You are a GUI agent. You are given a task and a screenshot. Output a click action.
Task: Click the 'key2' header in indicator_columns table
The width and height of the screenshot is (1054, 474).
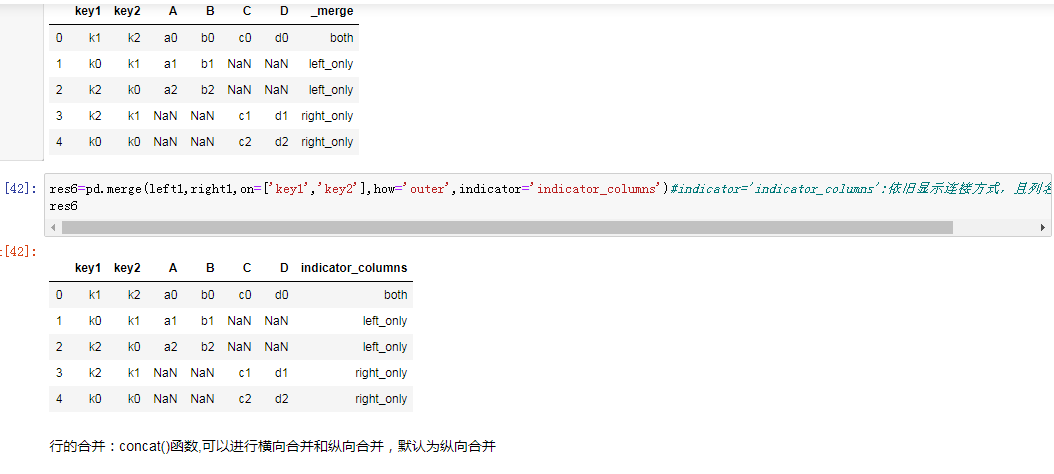point(128,268)
